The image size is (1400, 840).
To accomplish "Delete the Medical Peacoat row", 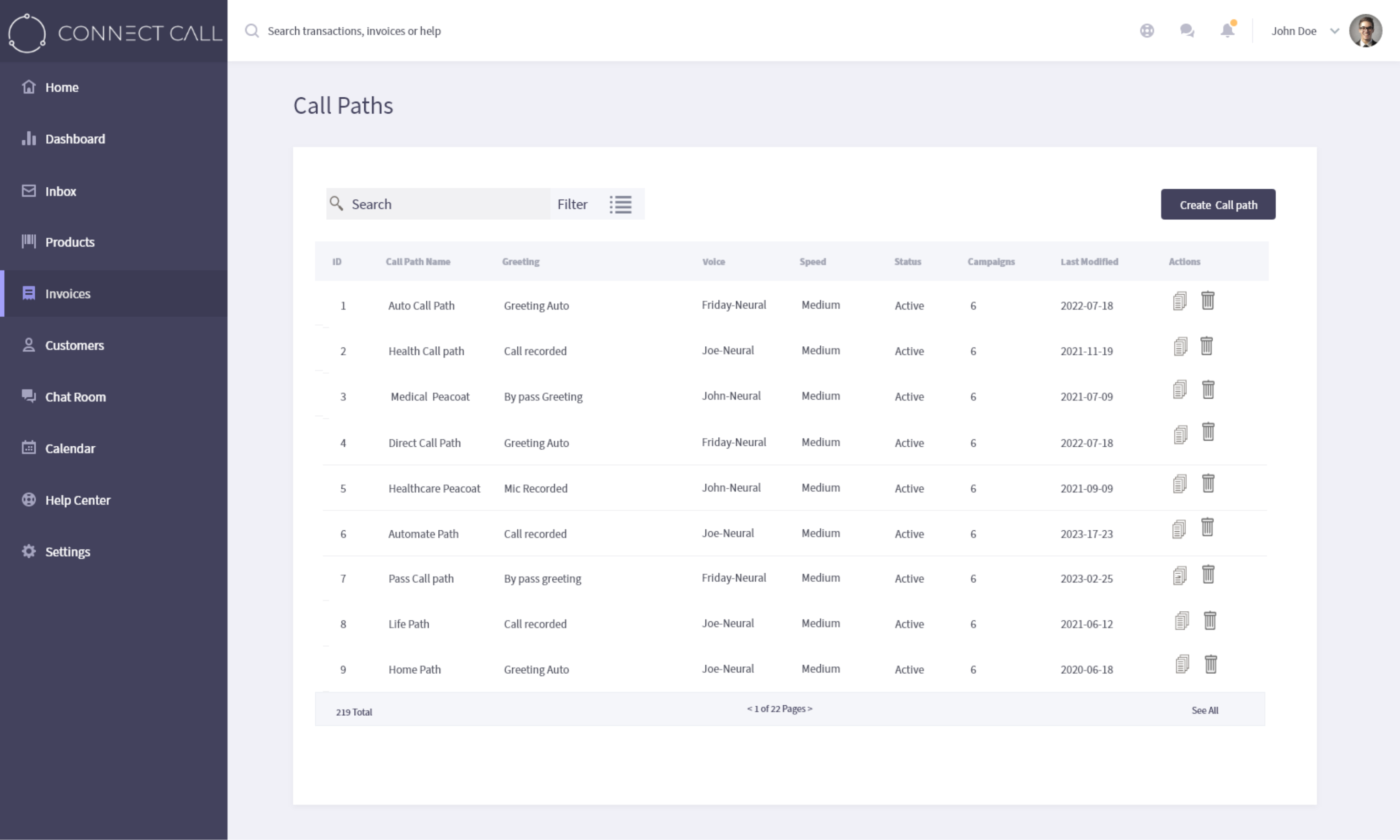I will coord(1208,390).
